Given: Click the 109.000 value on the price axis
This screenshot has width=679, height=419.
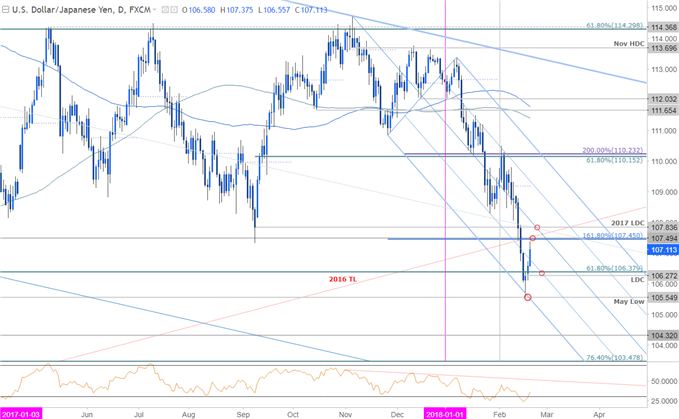Looking at the screenshot, I should [663, 192].
